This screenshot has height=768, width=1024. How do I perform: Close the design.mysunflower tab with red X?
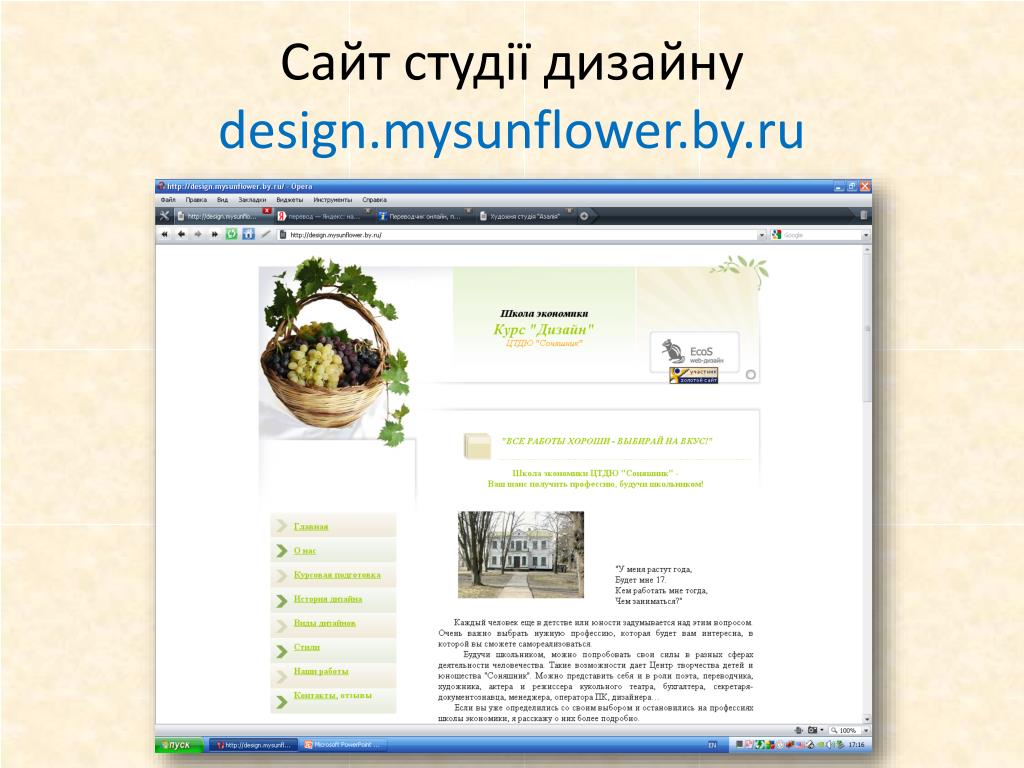pyautogui.click(x=266, y=211)
